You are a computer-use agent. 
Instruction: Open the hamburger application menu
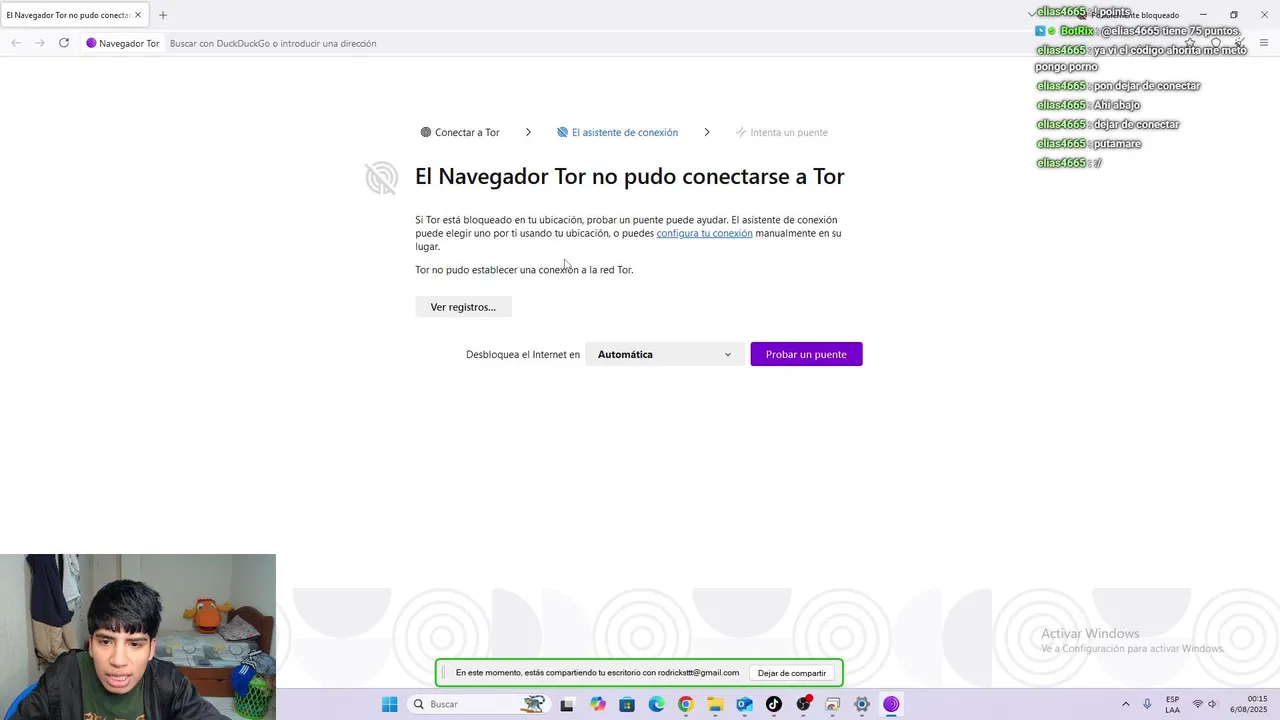[1264, 43]
